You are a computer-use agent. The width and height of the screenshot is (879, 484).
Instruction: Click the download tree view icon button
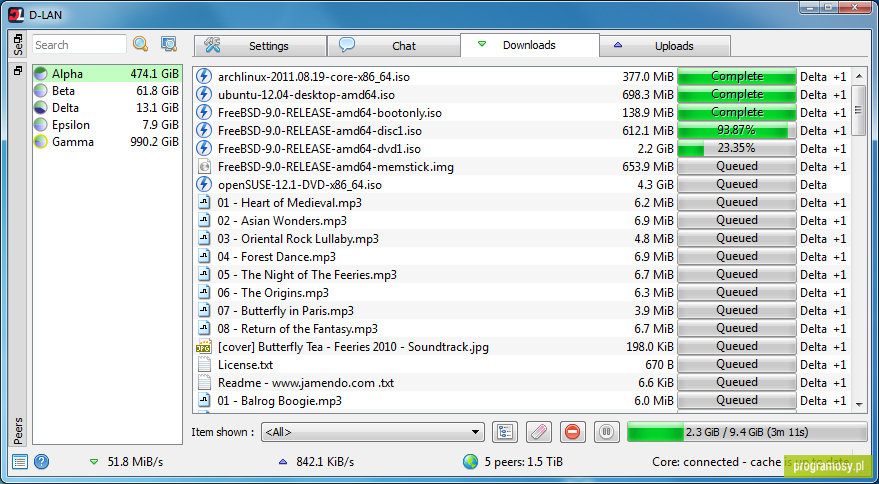click(505, 432)
